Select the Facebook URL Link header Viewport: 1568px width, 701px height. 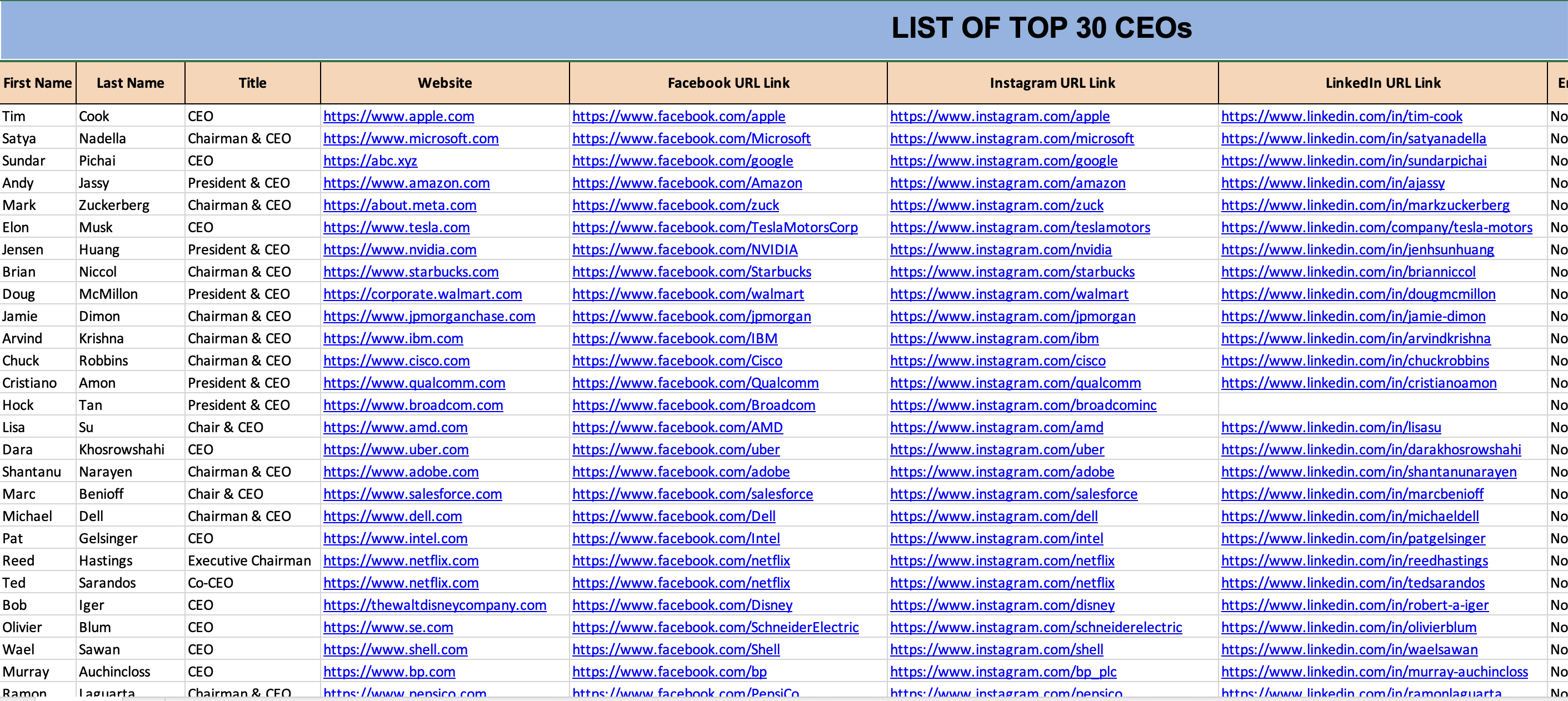coord(728,83)
